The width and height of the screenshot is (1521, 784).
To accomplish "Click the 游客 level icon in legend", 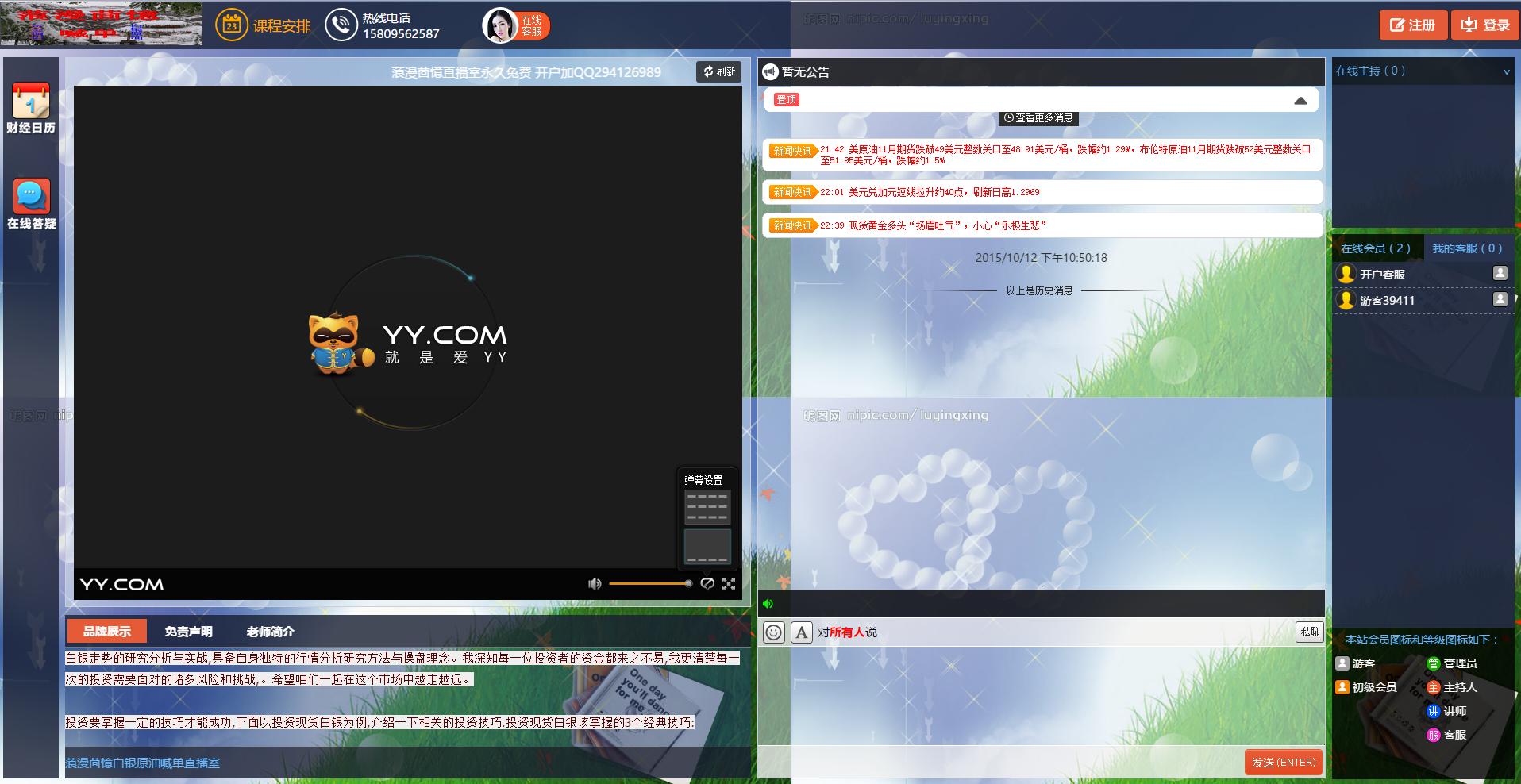I will tap(1342, 663).
